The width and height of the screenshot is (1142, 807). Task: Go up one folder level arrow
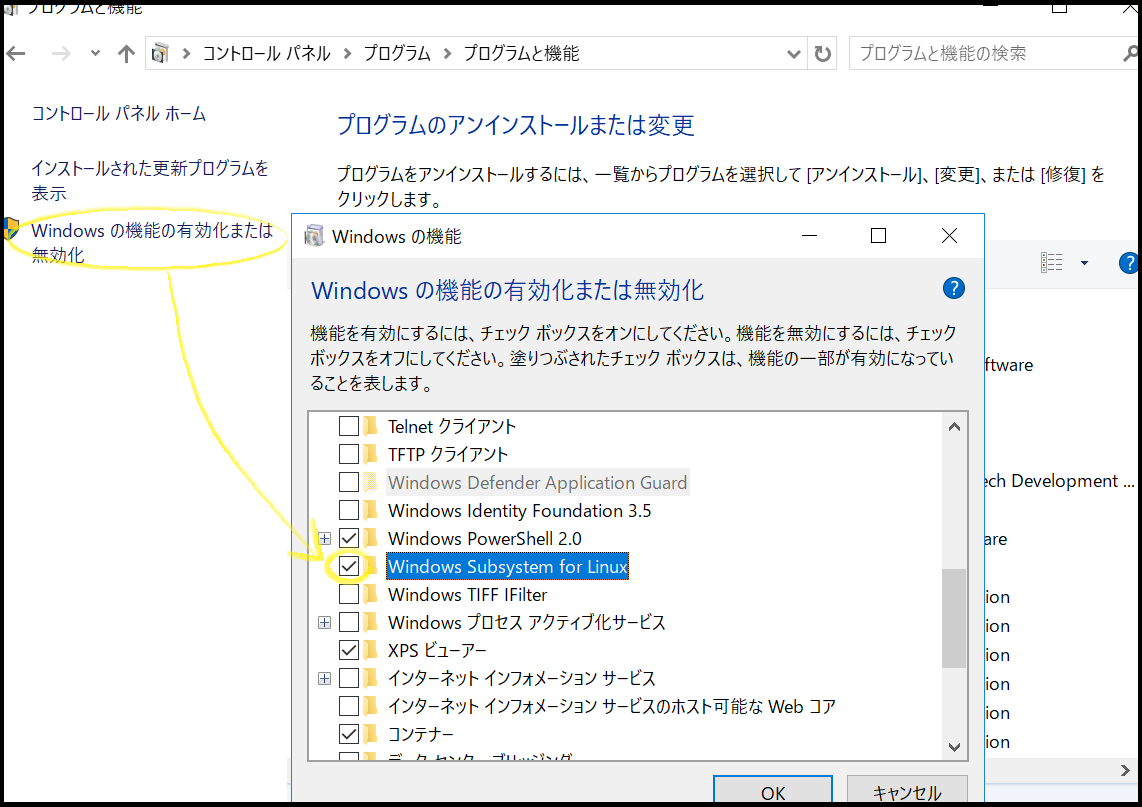[126, 53]
